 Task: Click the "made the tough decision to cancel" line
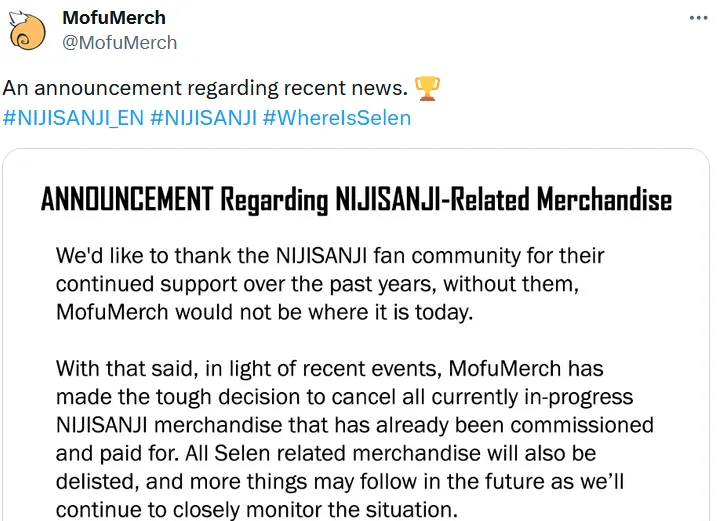click(344, 397)
